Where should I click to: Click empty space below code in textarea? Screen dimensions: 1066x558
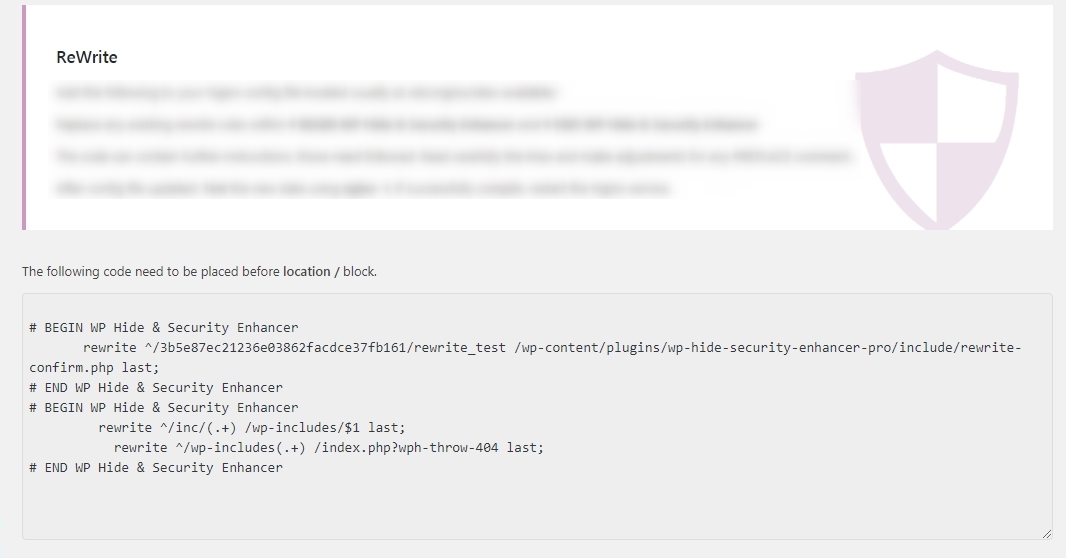tap(537, 506)
